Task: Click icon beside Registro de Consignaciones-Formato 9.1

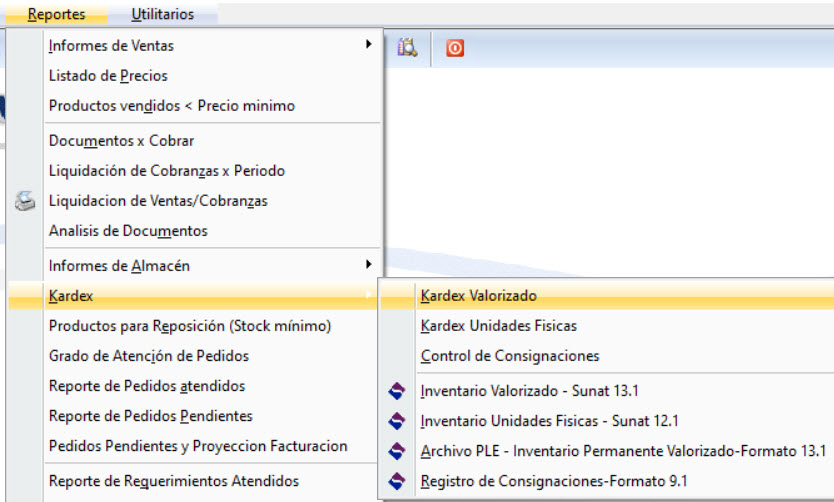Action: (x=397, y=481)
